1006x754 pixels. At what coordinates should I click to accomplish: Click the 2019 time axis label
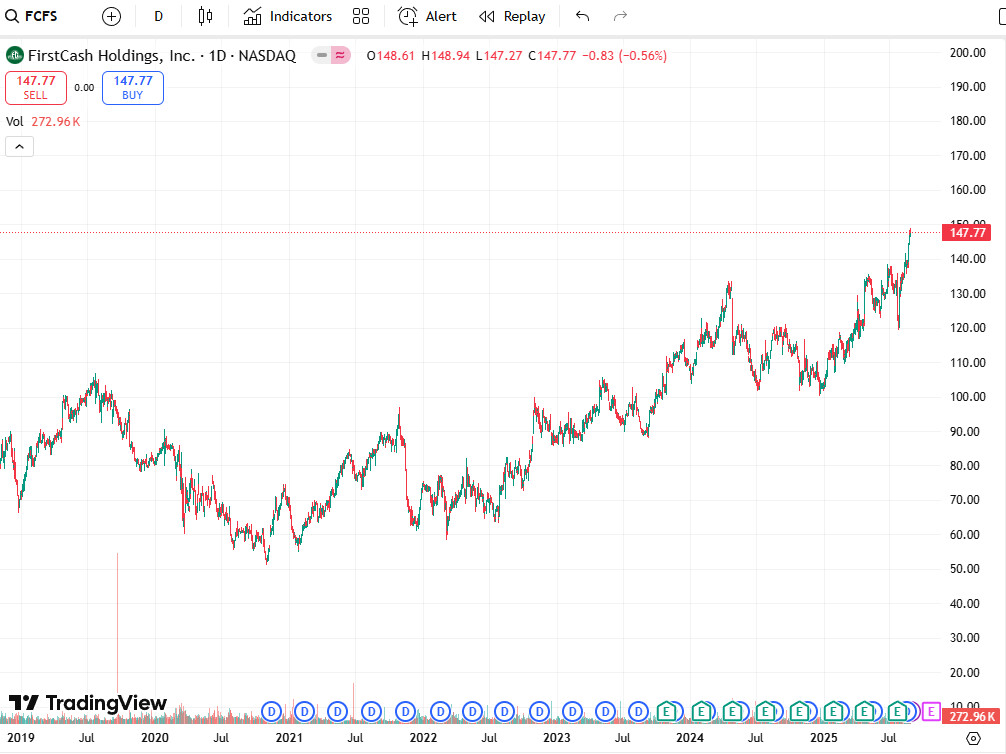point(21,738)
